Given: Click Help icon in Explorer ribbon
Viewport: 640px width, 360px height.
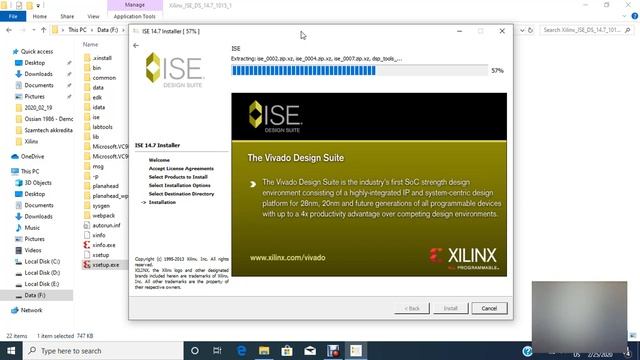Looking at the screenshot, I should point(635,16).
